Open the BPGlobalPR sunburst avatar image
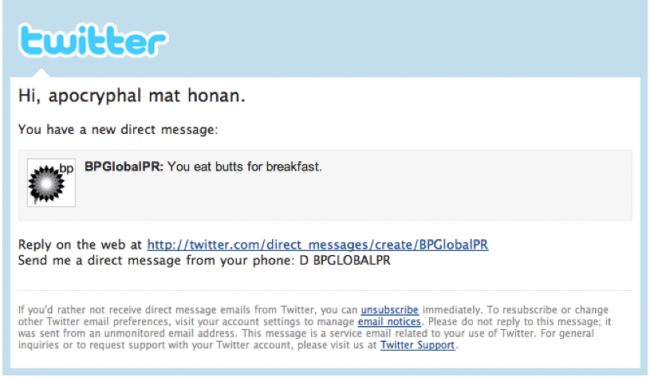 point(51,182)
